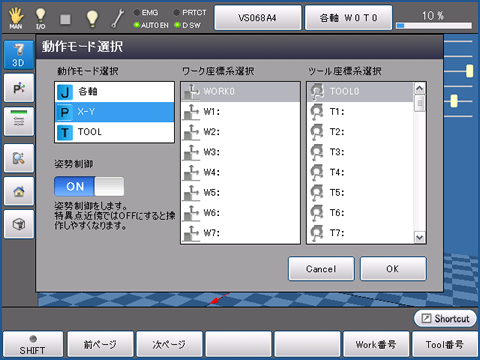The height and width of the screenshot is (360, 480).
Task: Click the home sidebar icon
Action: point(19,191)
